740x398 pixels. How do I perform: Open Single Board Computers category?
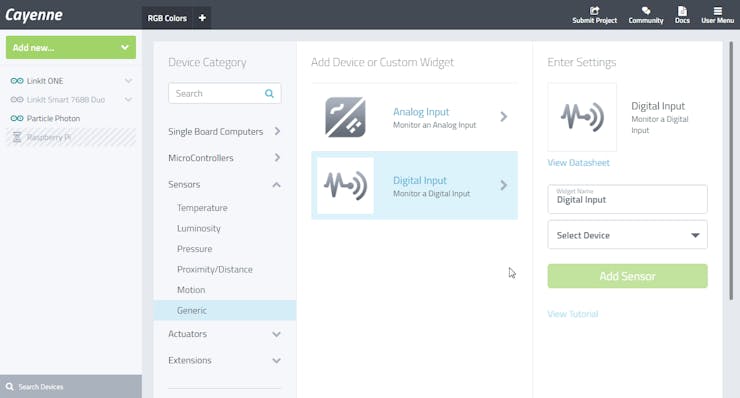pyautogui.click(x=216, y=132)
